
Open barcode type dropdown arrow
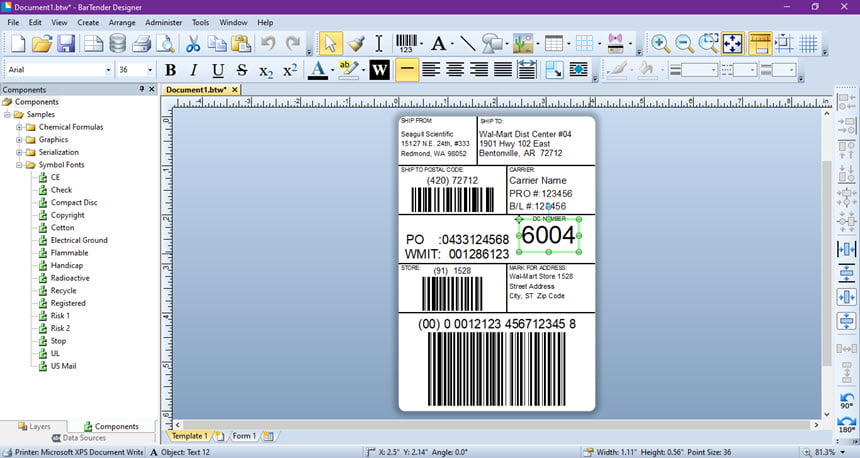(421, 43)
